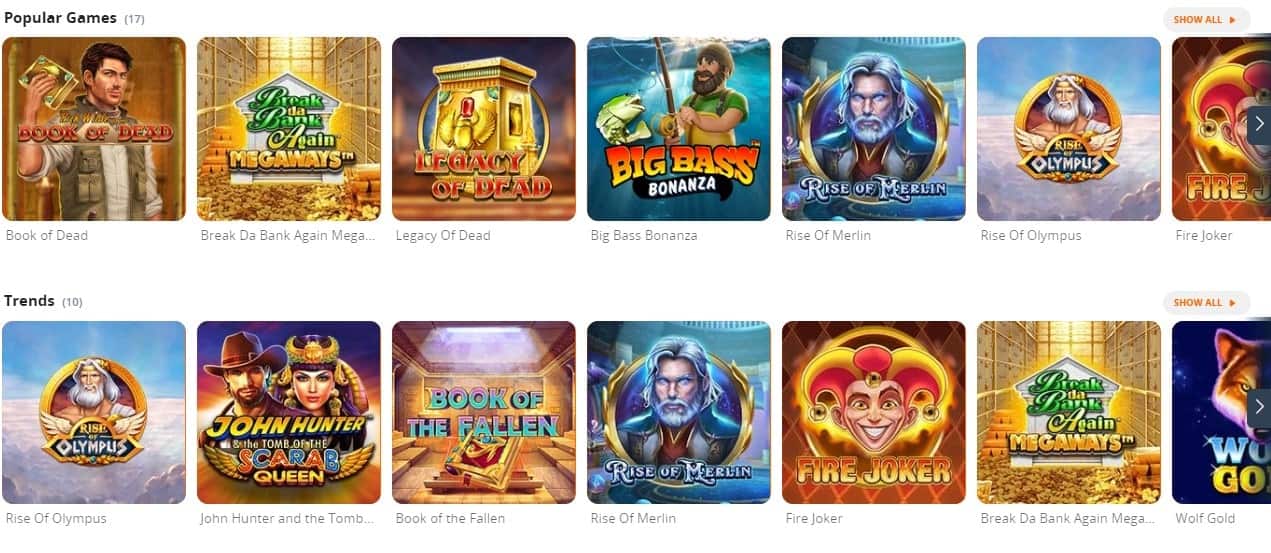Click Show All for Trends
1271x553 pixels.
1206,302
